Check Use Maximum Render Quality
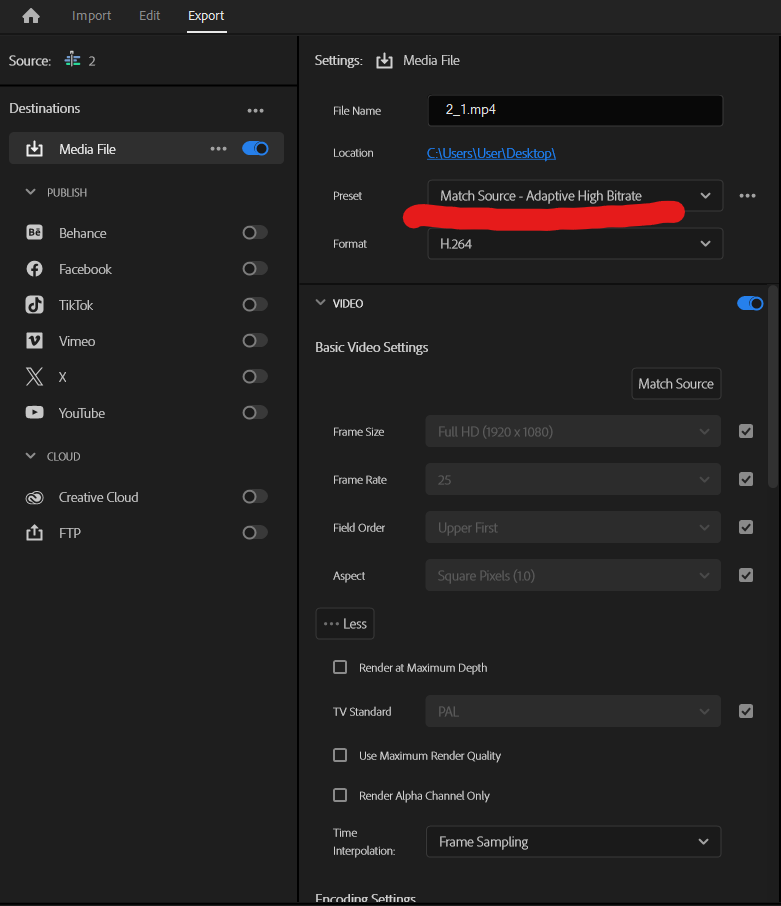The width and height of the screenshot is (781, 906). click(x=340, y=755)
